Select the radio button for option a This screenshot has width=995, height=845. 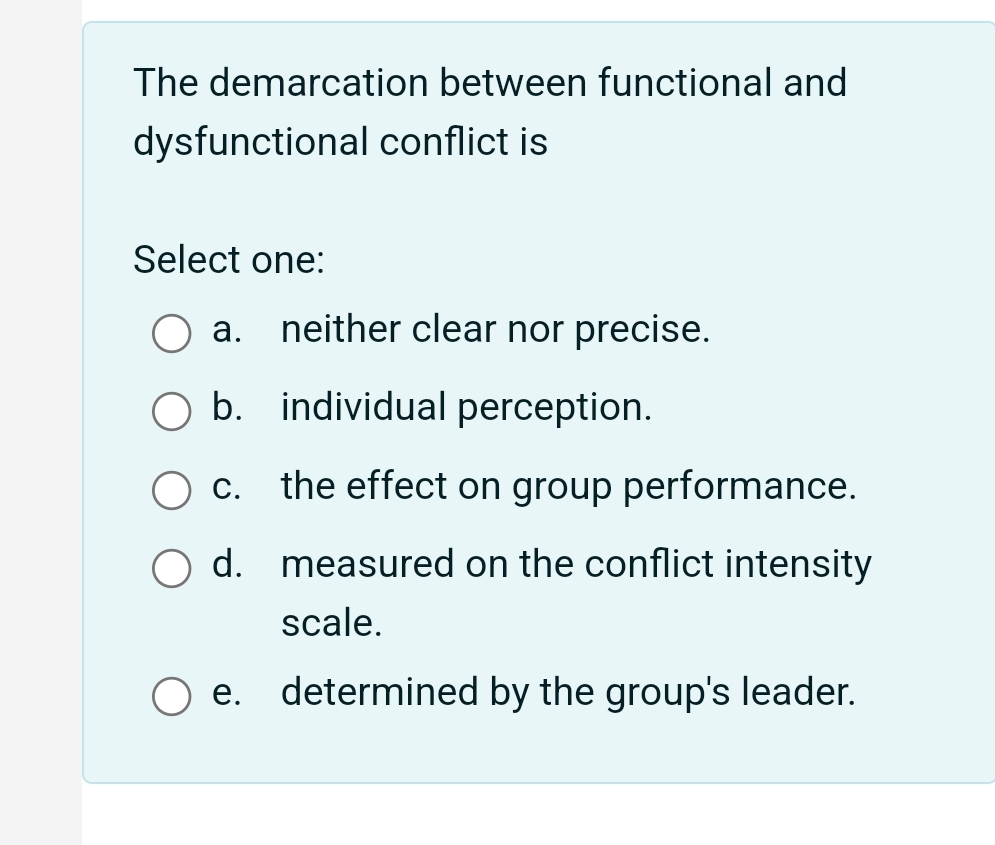(172, 334)
